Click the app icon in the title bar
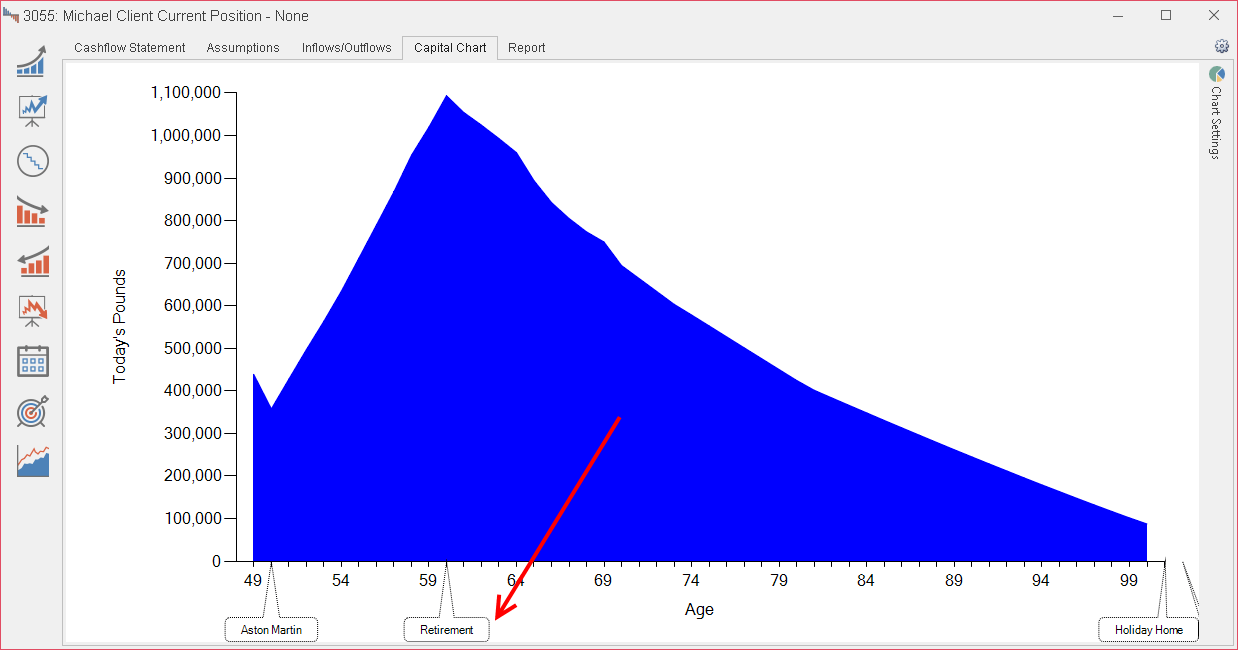Image resolution: width=1238 pixels, height=650 pixels. pos(11,15)
